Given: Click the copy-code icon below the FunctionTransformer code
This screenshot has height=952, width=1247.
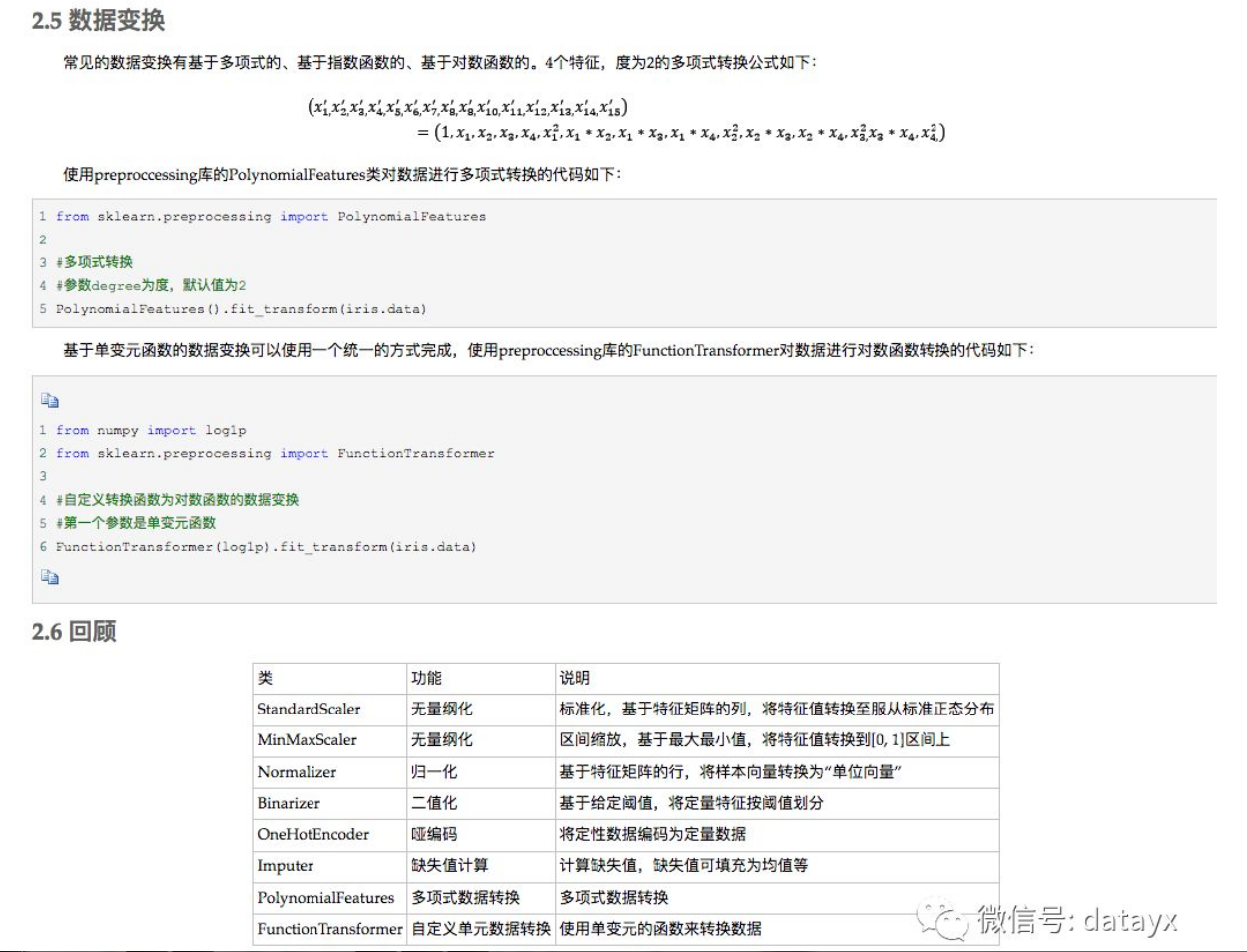Looking at the screenshot, I should 50,577.
